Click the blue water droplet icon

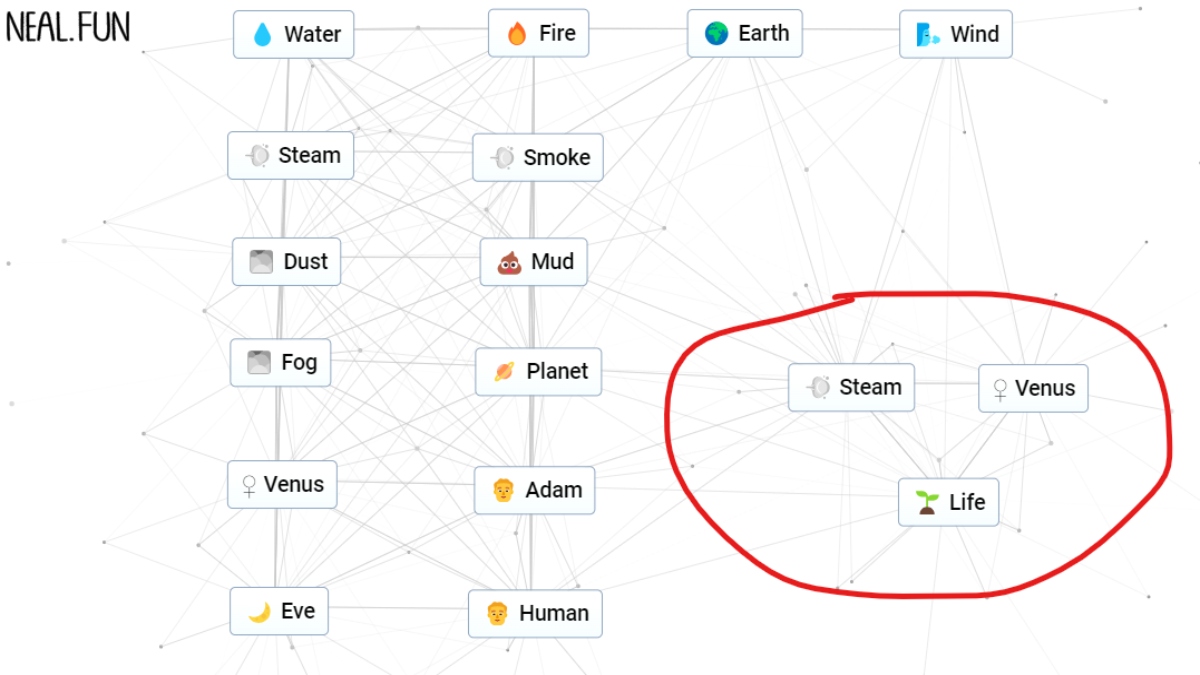pyautogui.click(x=262, y=35)
